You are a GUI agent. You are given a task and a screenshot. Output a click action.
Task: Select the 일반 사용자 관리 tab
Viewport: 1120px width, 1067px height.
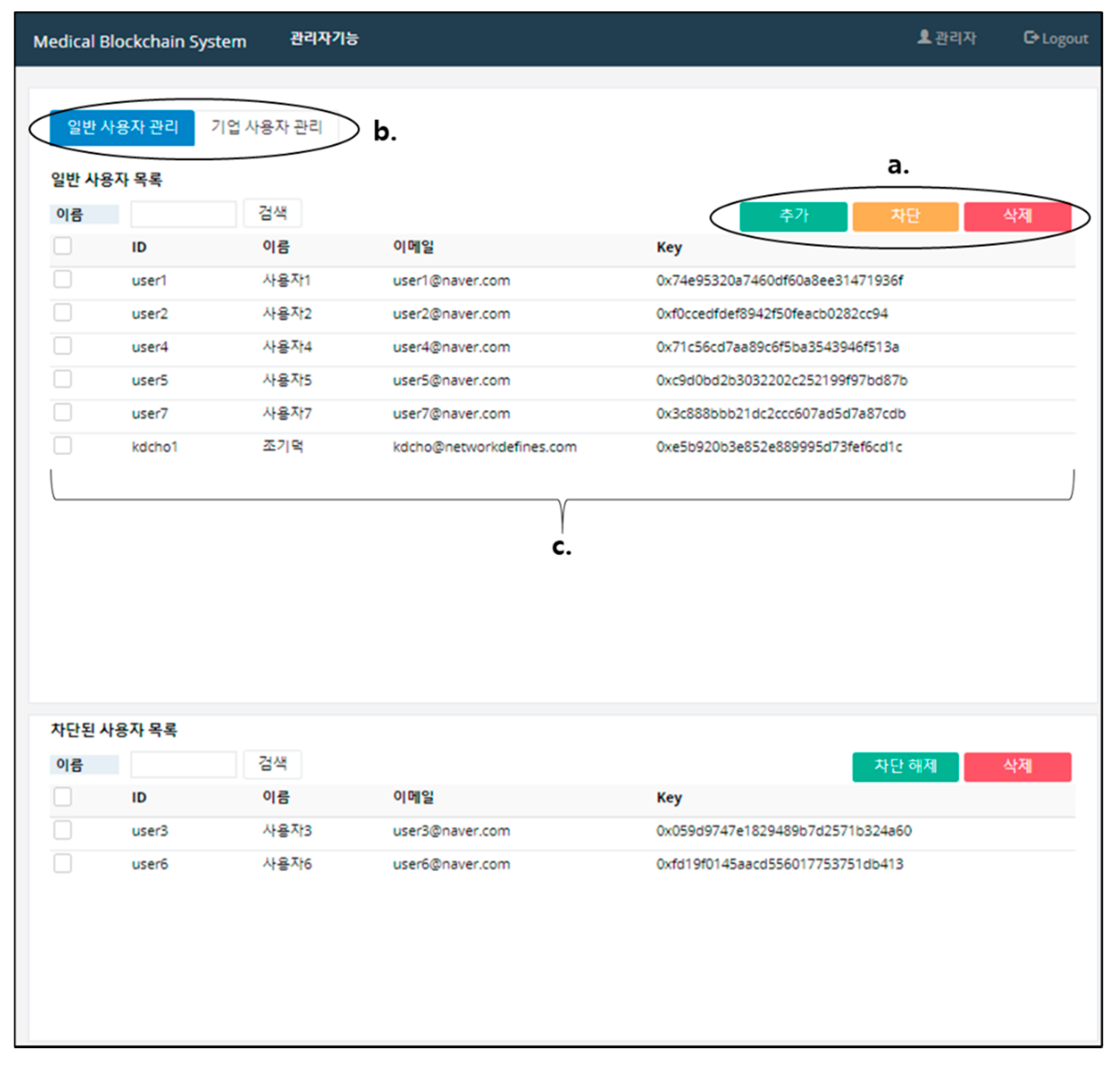tap(122, 127)
